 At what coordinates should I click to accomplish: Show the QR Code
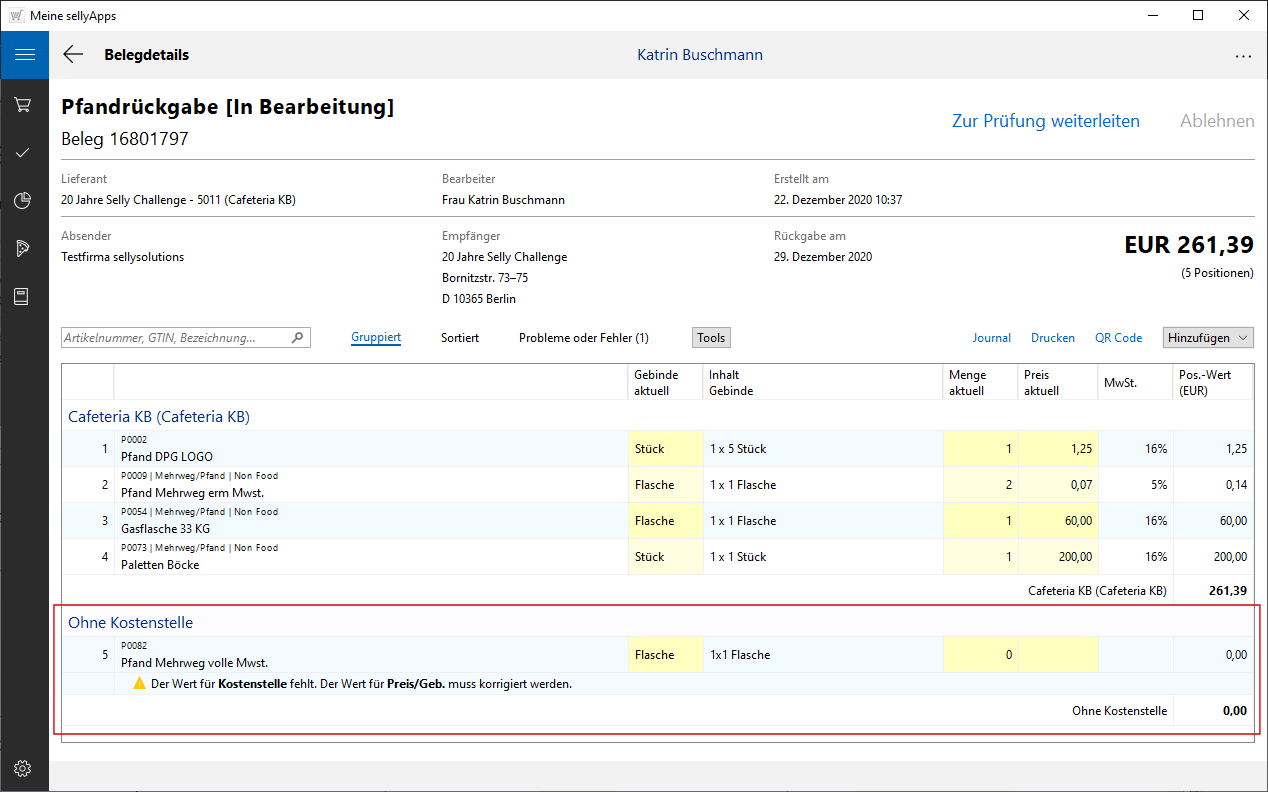(x=1118, y=338)
